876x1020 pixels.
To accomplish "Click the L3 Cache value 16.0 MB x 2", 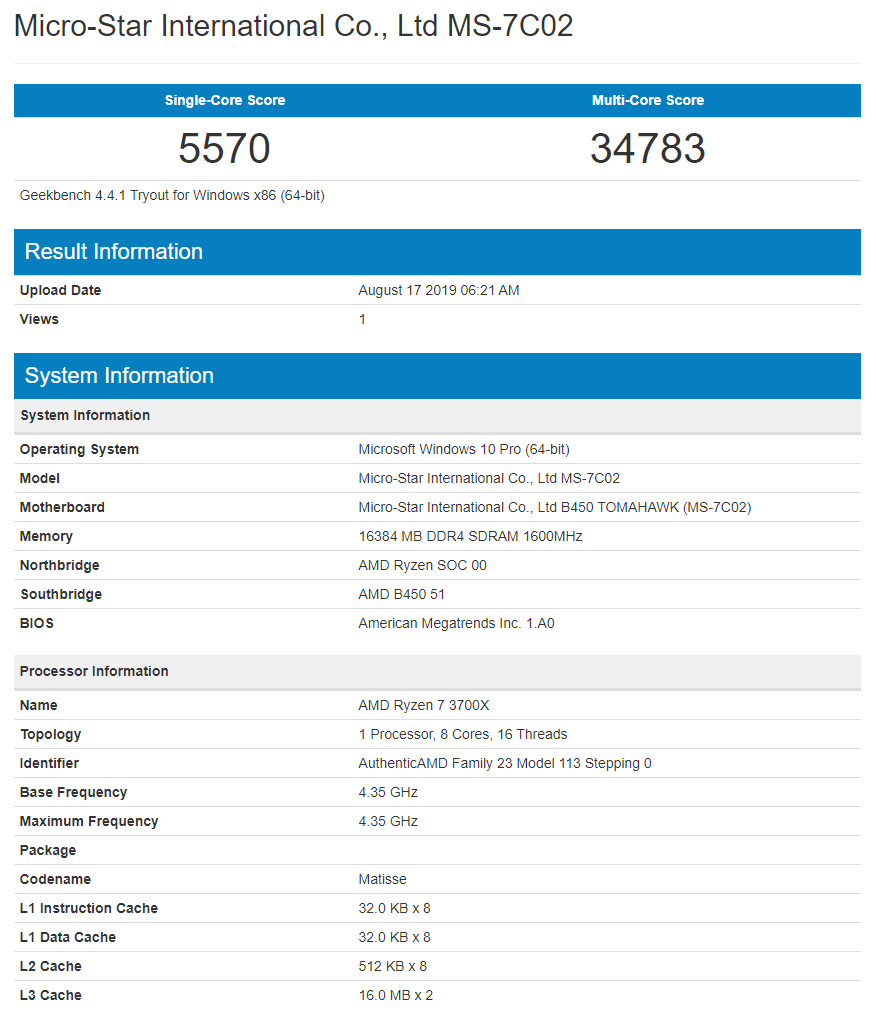I will (x=395, y=996).
